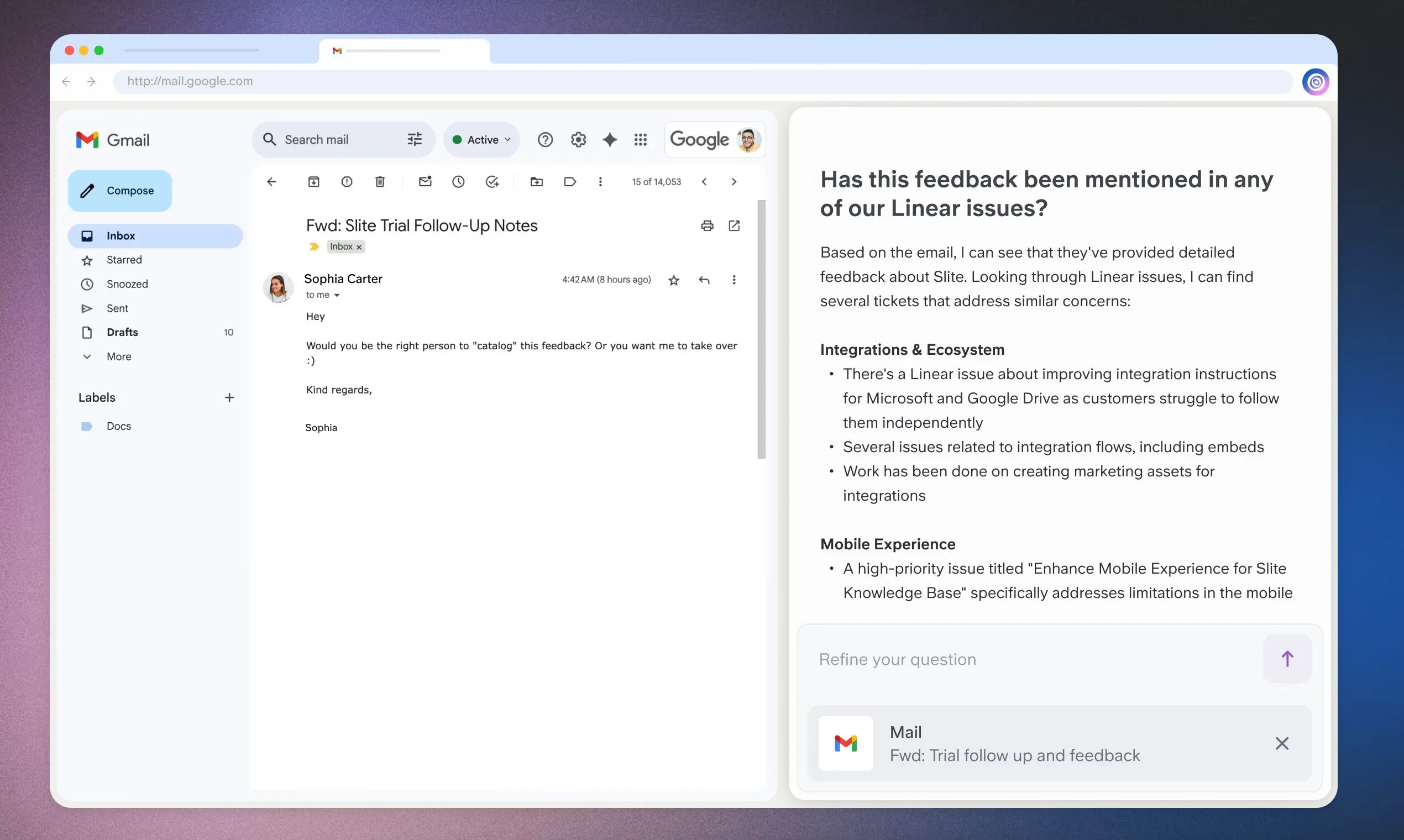Snooze this email with clock icon
The image size is (1404, 840).
[459, 182]
